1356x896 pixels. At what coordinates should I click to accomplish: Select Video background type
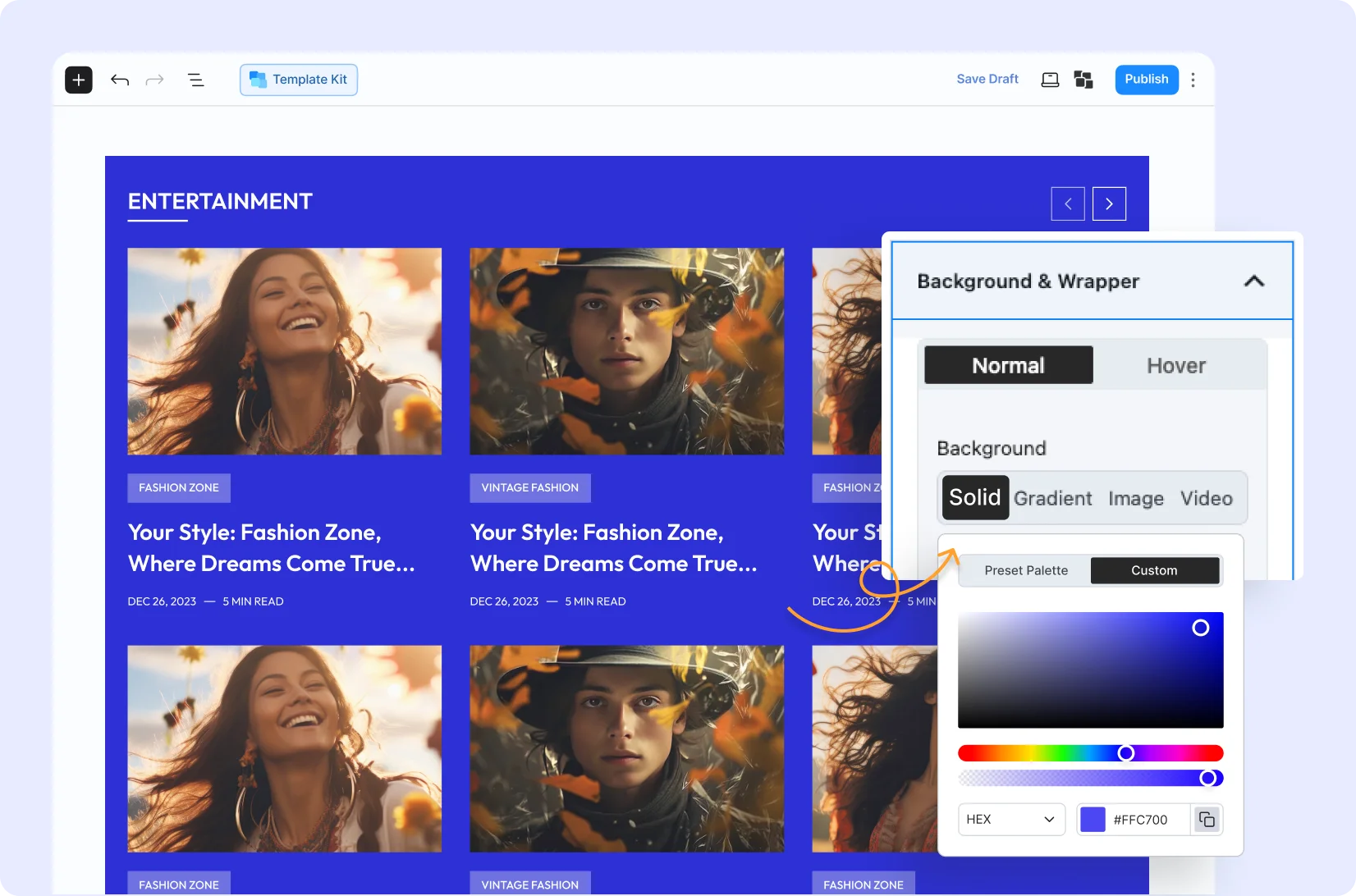(1205, 498)
